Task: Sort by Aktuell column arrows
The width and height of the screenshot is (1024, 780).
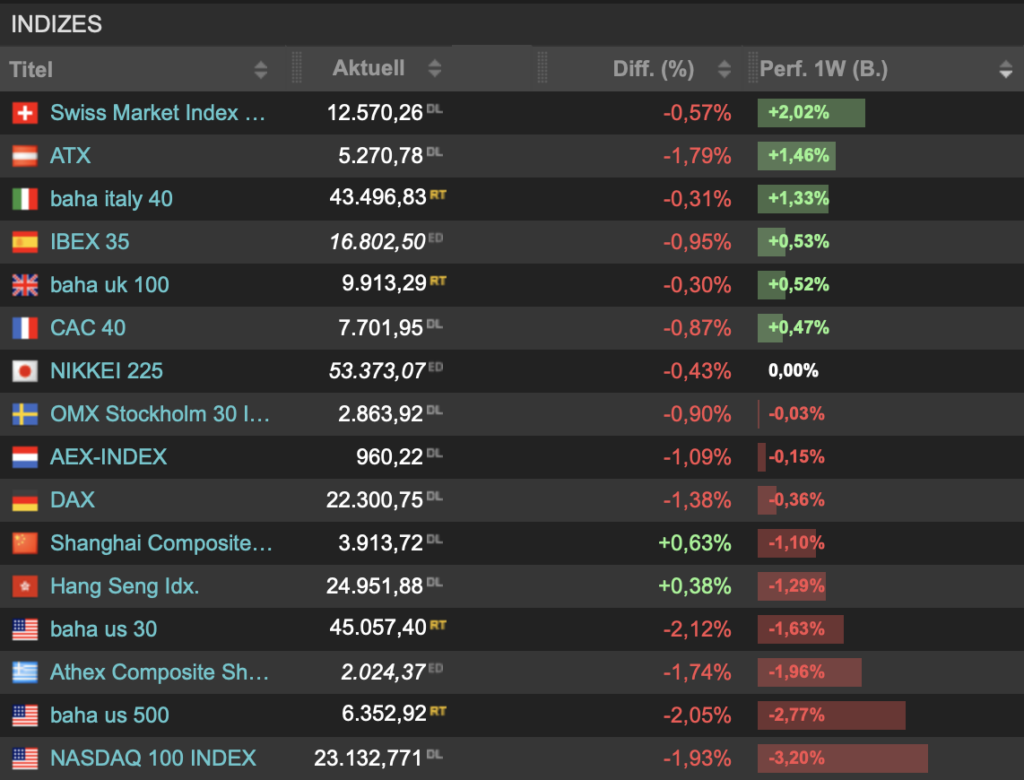Action: tap(434, 69)
